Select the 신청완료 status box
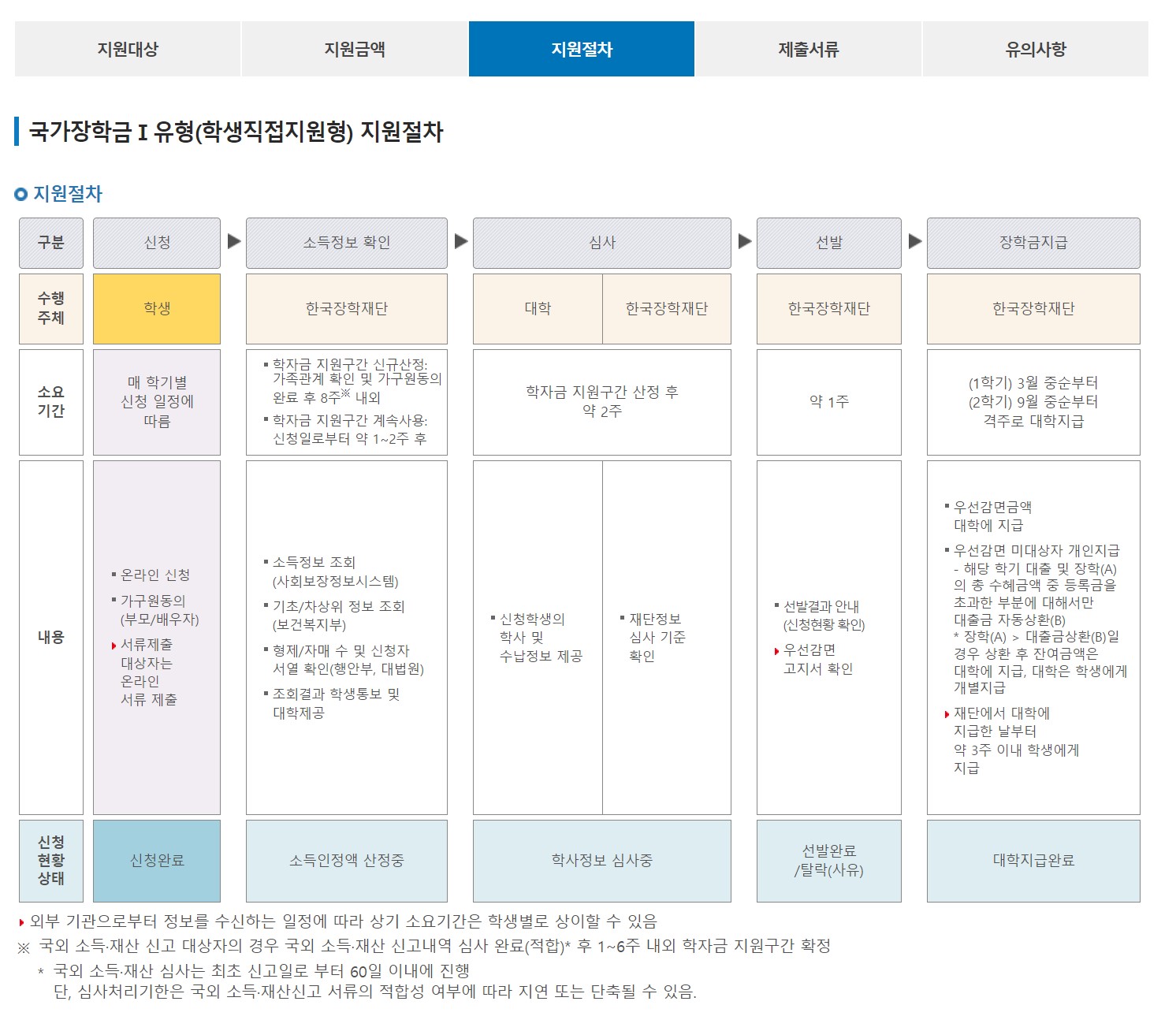 tap(156, 860)
